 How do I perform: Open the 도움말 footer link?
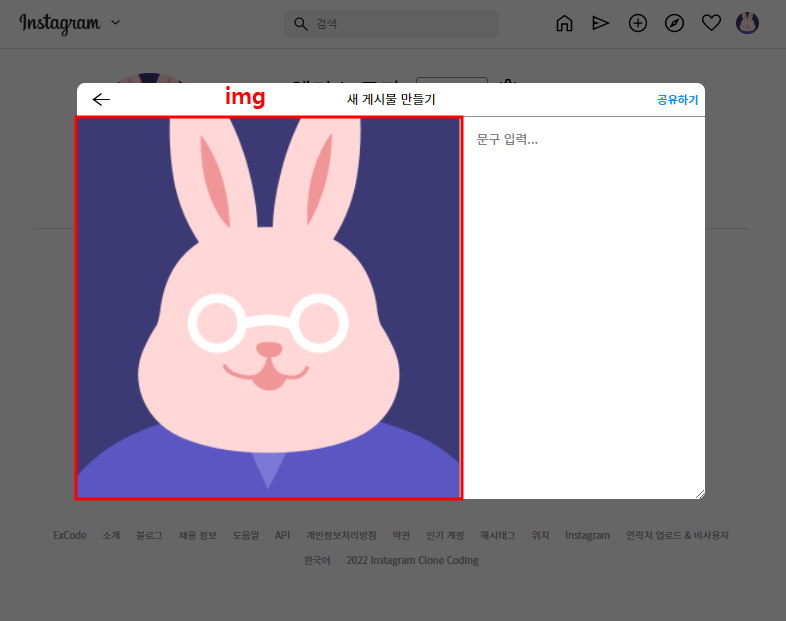click(x=246, y=535)
